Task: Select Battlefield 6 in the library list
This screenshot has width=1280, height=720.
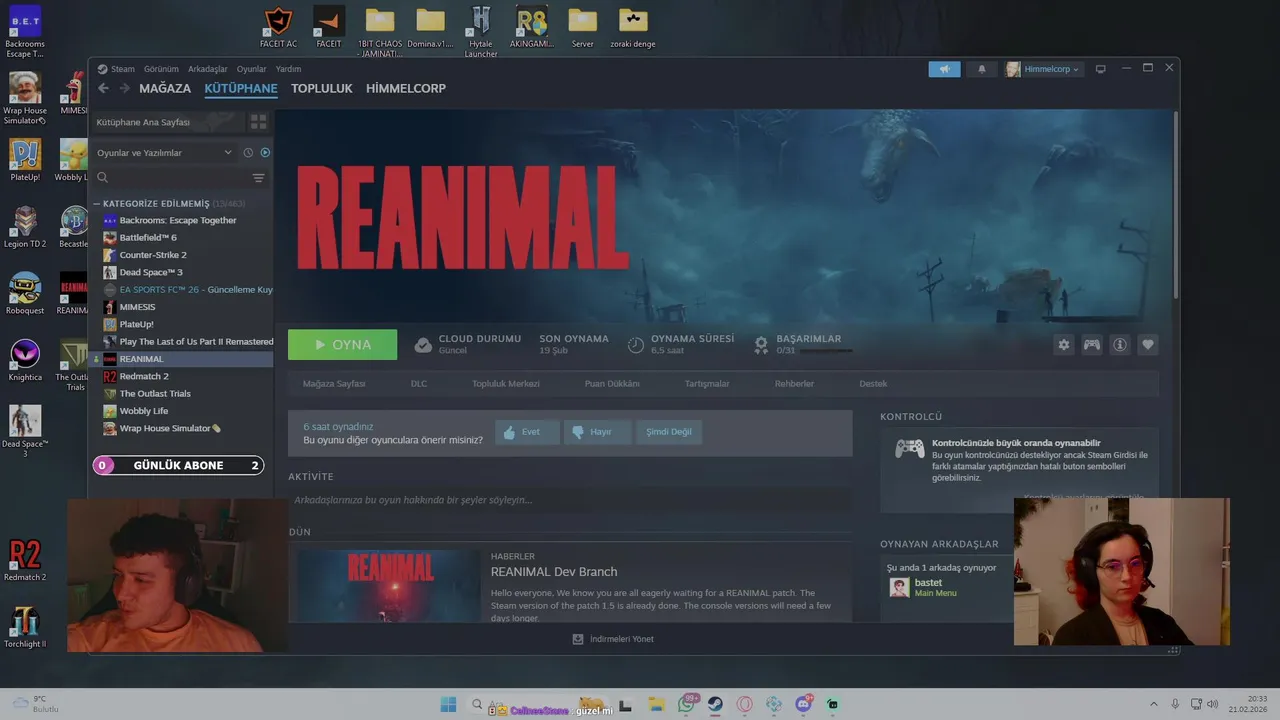Action: click(181, 237)
